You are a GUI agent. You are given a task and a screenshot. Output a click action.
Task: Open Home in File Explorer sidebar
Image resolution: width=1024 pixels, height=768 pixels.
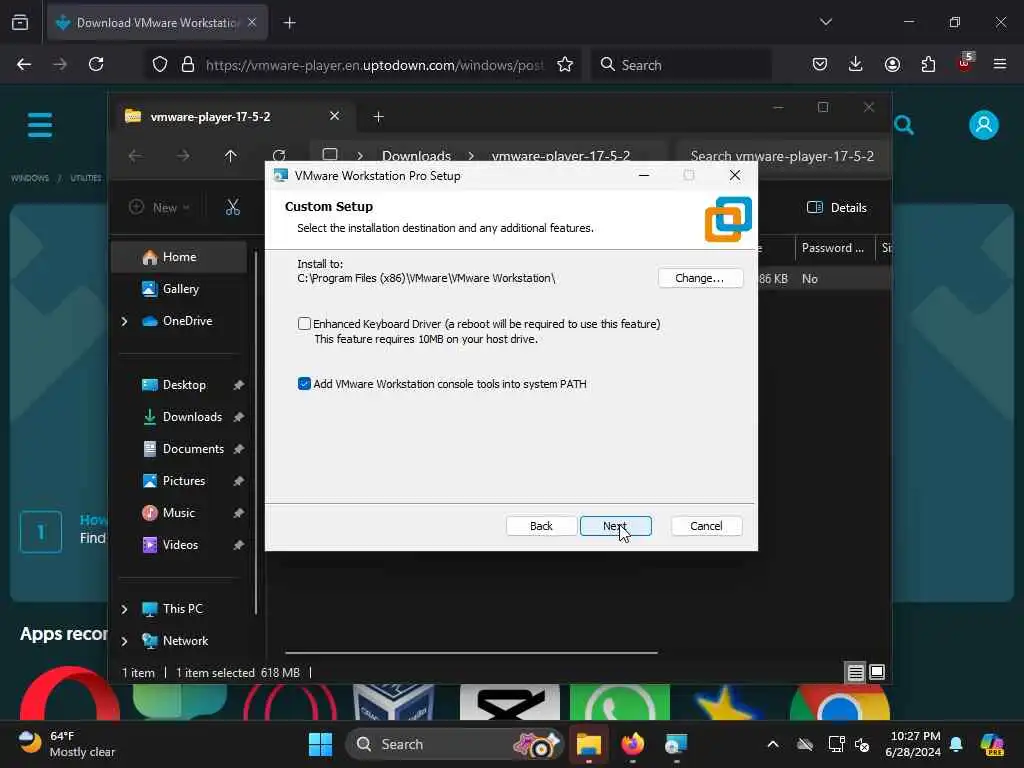(x=179, y=257)
